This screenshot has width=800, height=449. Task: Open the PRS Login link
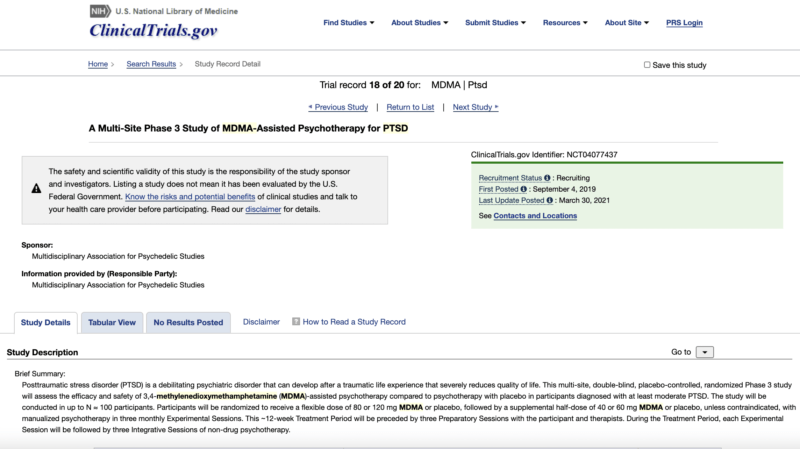coord(684,22)
